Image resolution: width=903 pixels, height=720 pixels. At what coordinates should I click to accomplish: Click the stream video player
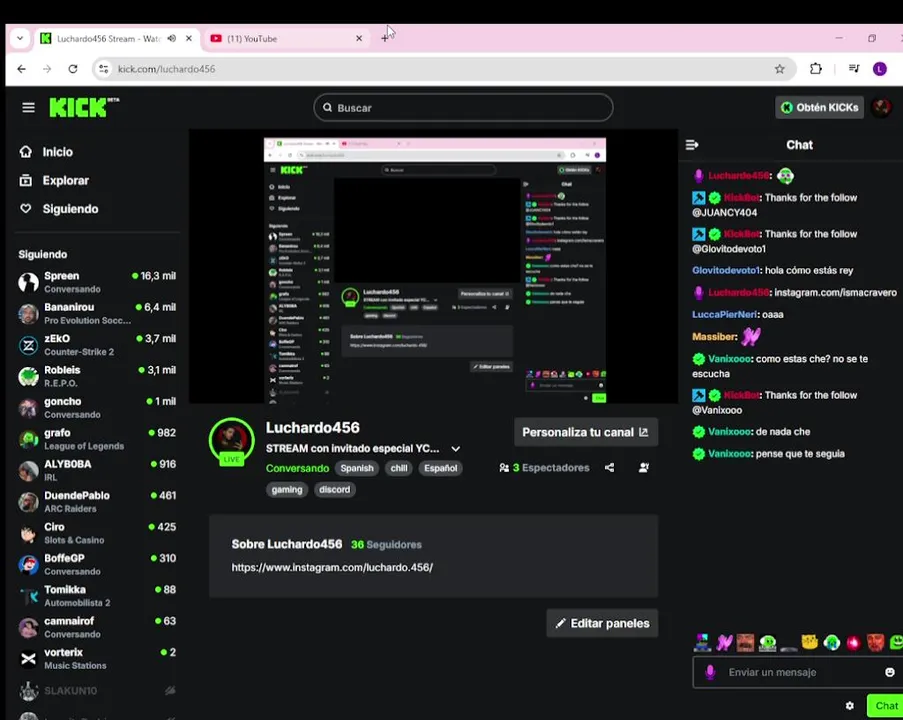[x=434, y=266]
